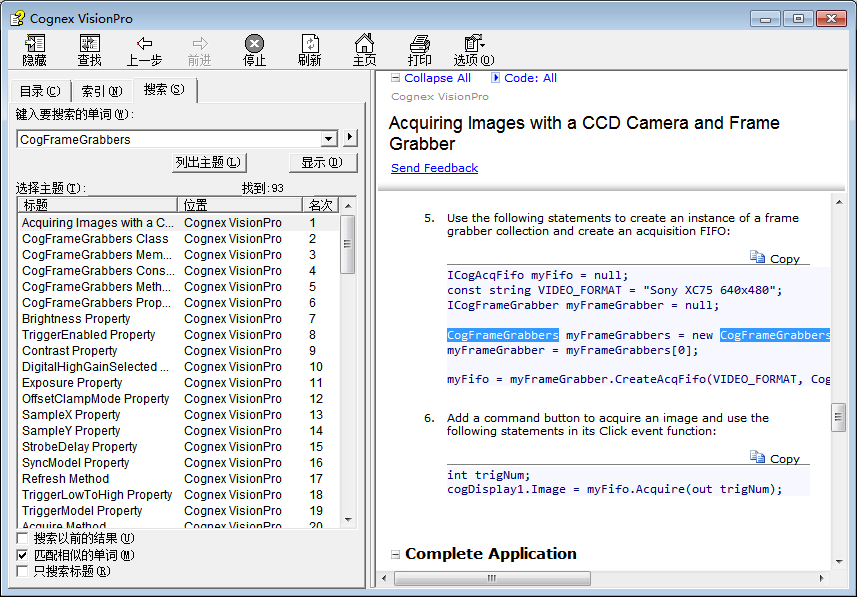The height and width of the screenshot is (597, 857).
Task: Click the Cognex VisionPro title bar icon
Action: (17, 18)
